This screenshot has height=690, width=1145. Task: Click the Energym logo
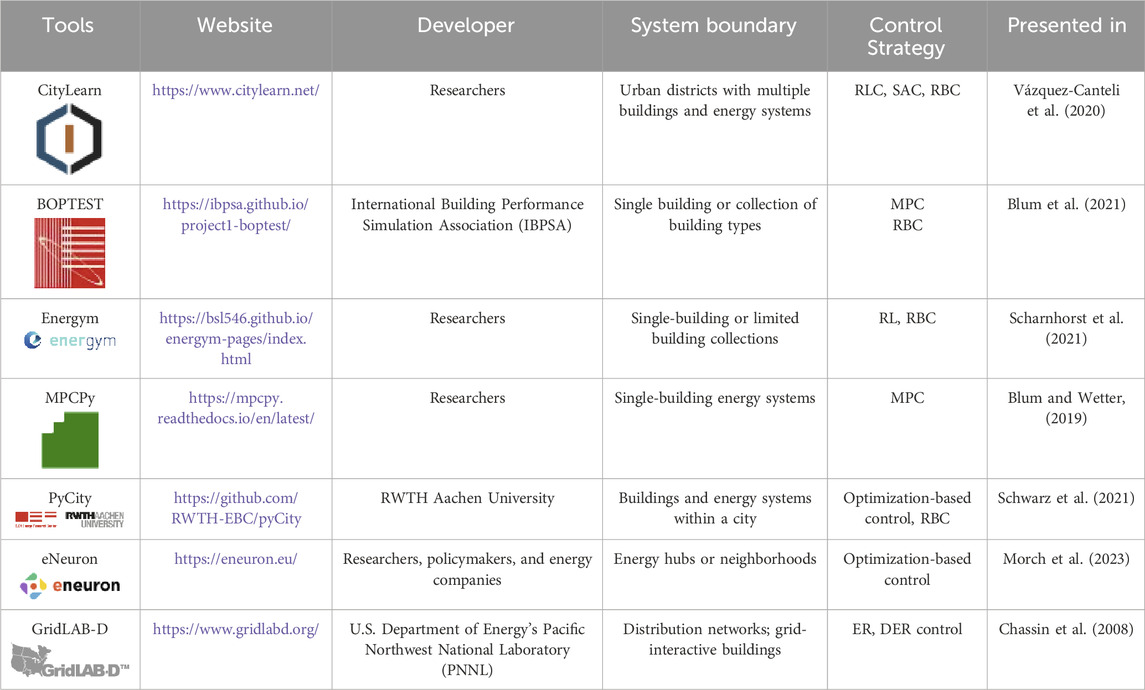click(x=69, y=340)
